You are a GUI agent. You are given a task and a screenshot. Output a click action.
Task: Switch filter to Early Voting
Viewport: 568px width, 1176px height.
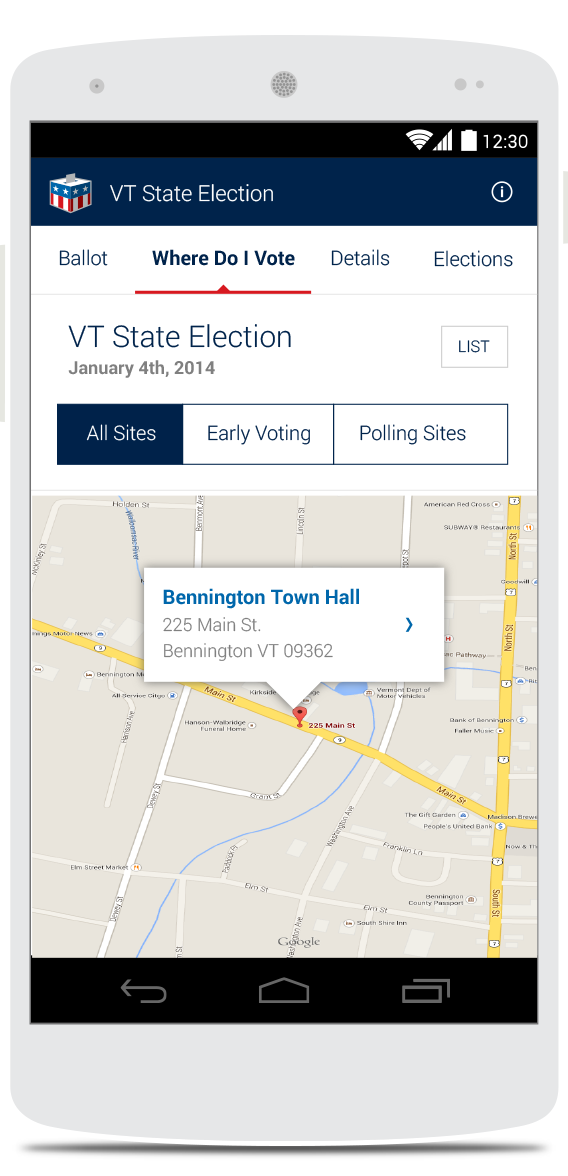pos(258,434)
